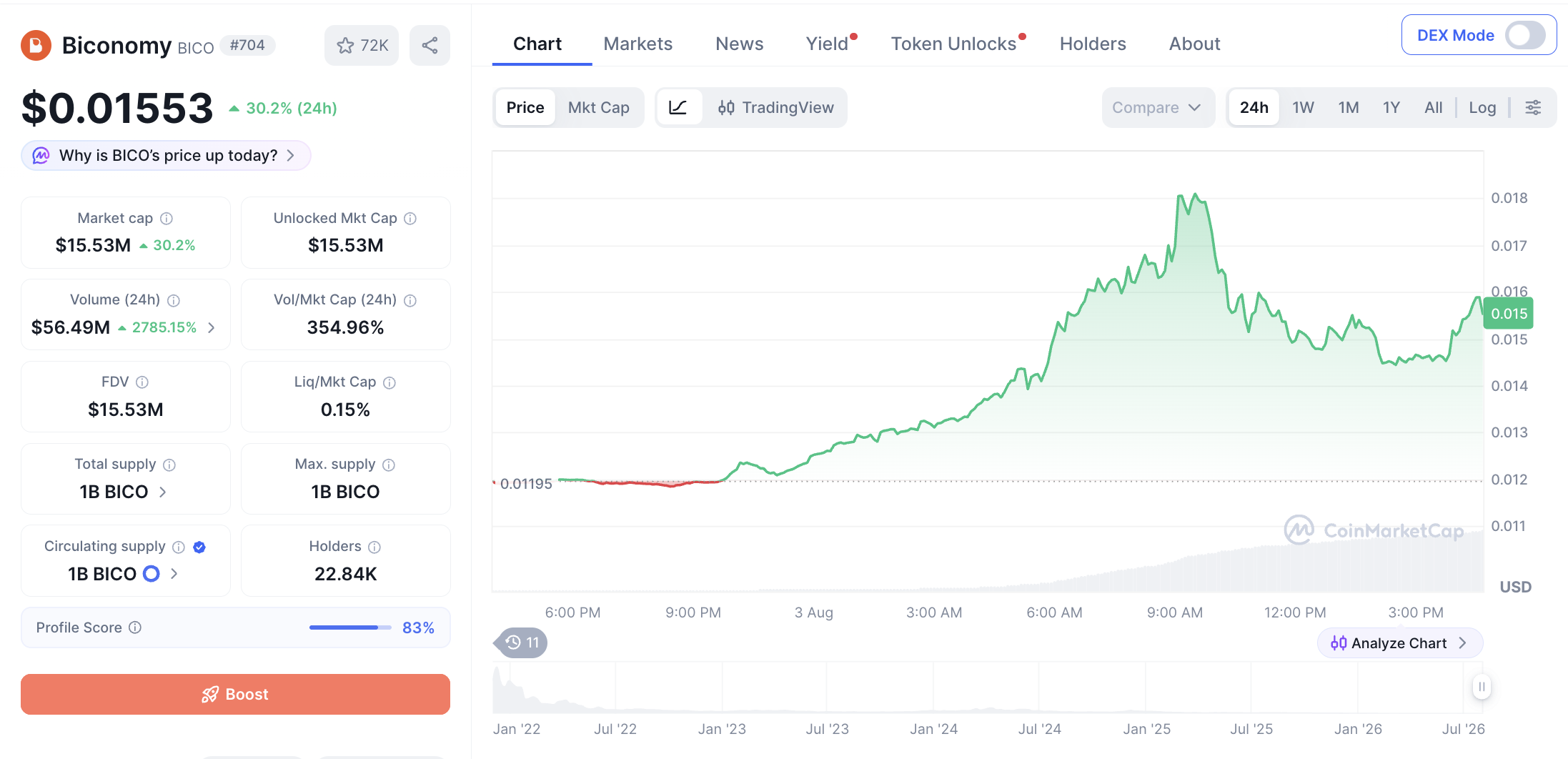Screen dimensions: 1568x759
Task: Click the share icon next to watchlist
Action: point(430,46)
